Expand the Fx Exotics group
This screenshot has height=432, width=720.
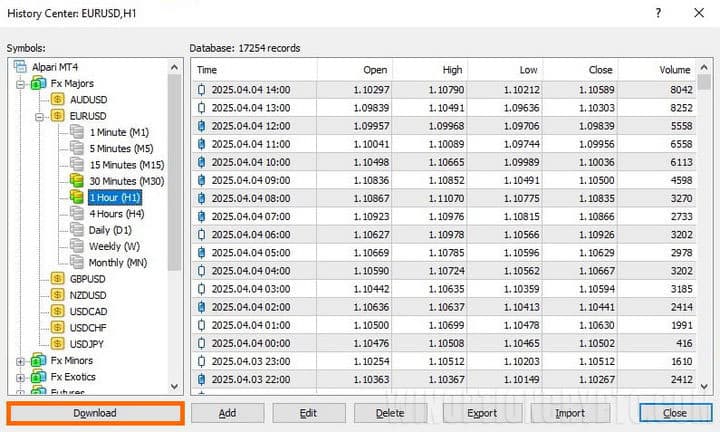coord(22,377)
